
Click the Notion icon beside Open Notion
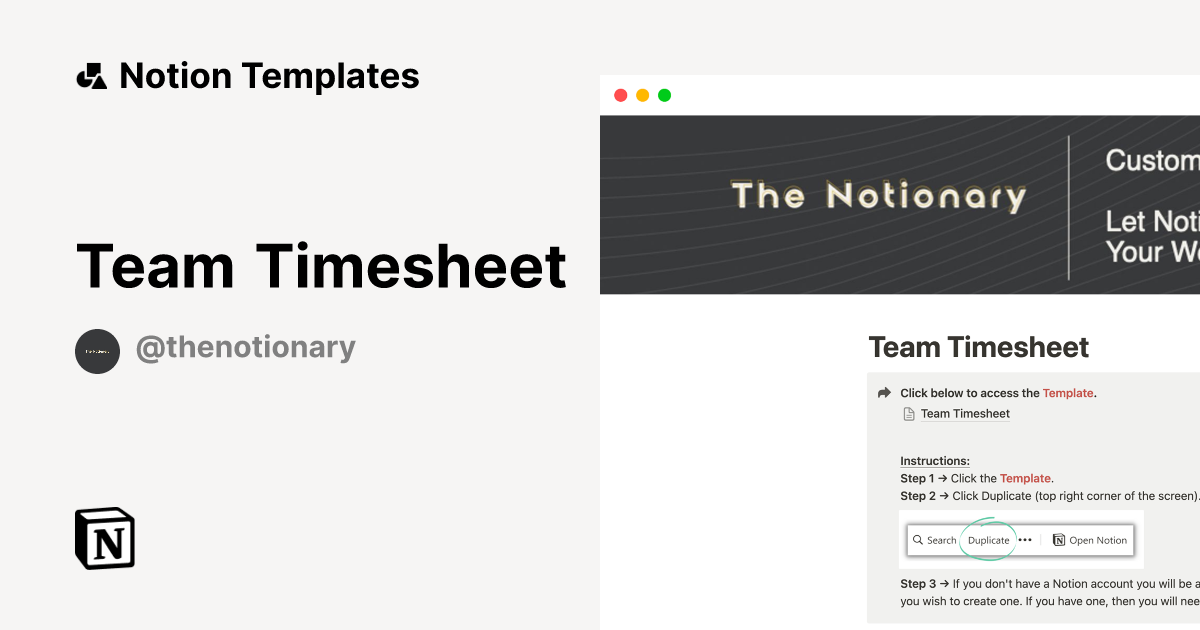[x=1058, y=540]
